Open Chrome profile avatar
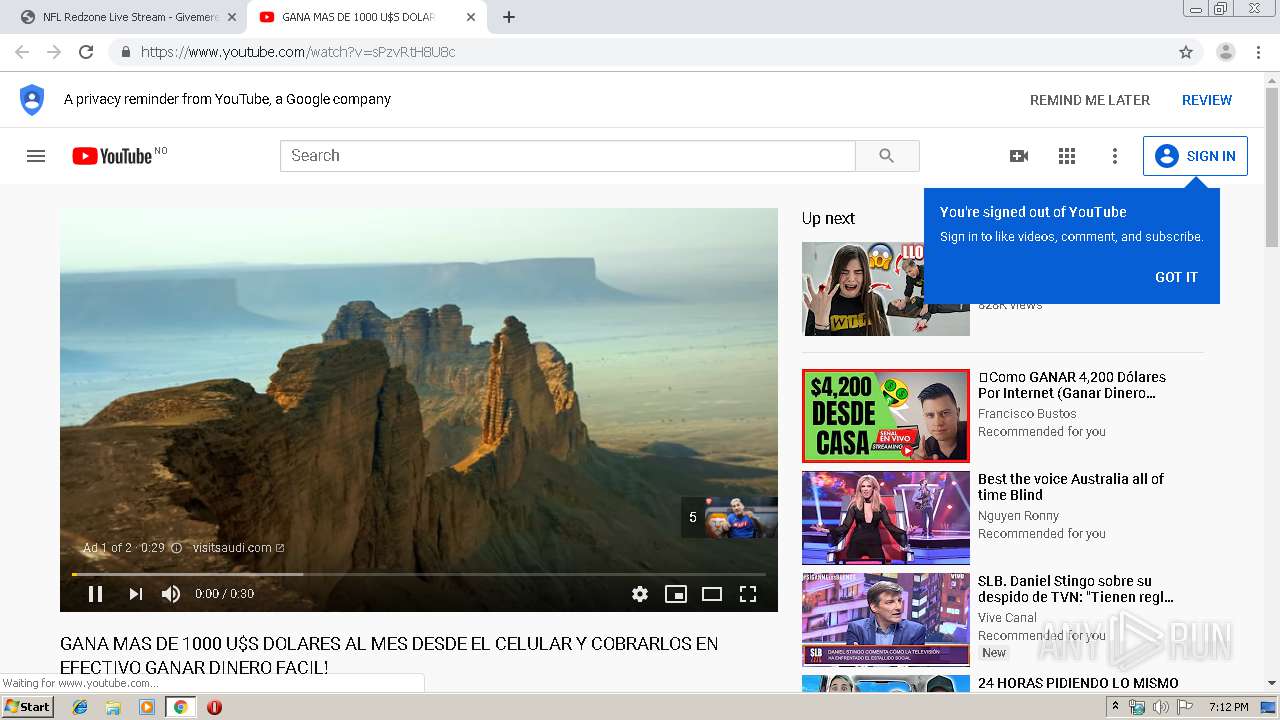The image size is (1280, 720). click(x=1226, y=52)
